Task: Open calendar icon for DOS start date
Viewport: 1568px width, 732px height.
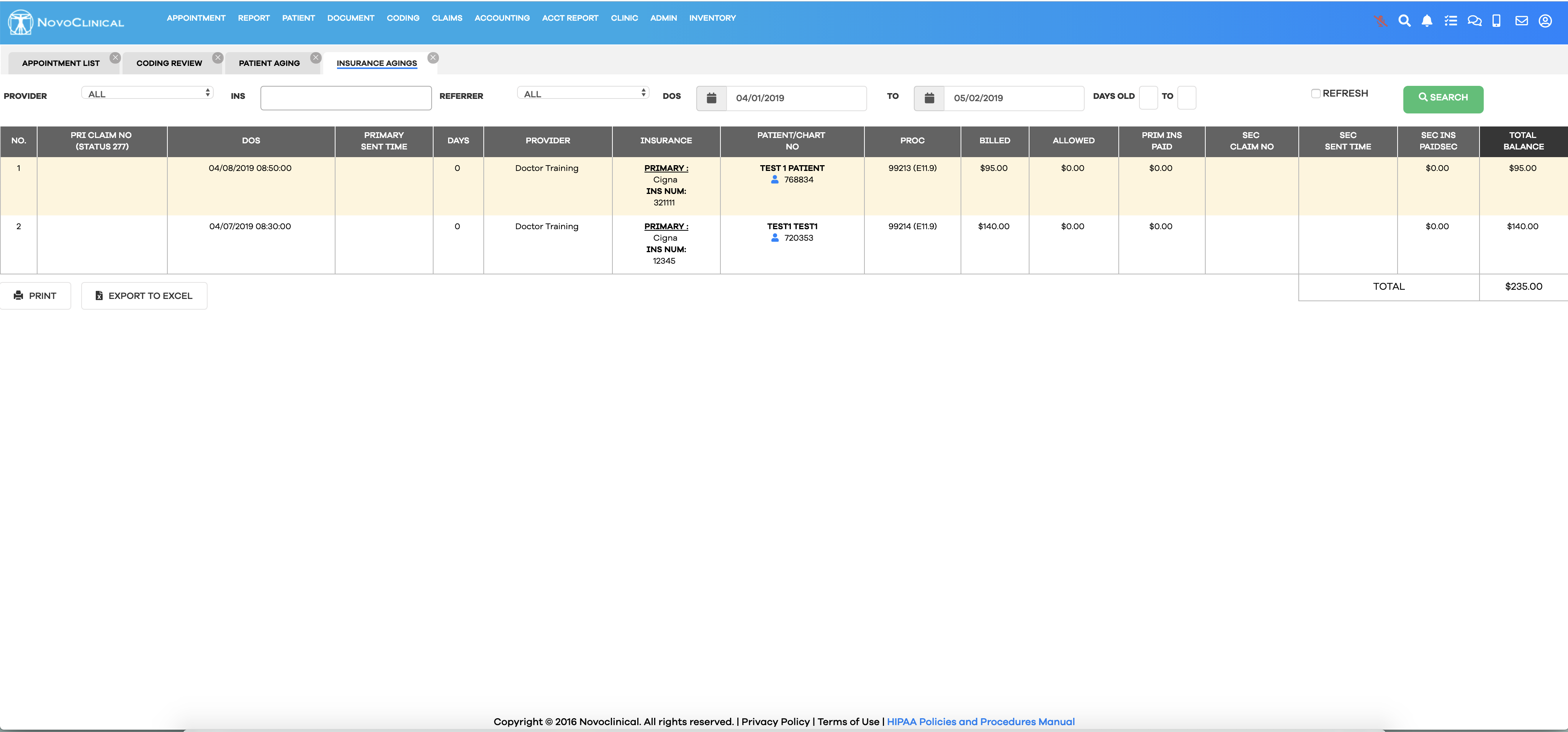Action: tap(711, 98)
